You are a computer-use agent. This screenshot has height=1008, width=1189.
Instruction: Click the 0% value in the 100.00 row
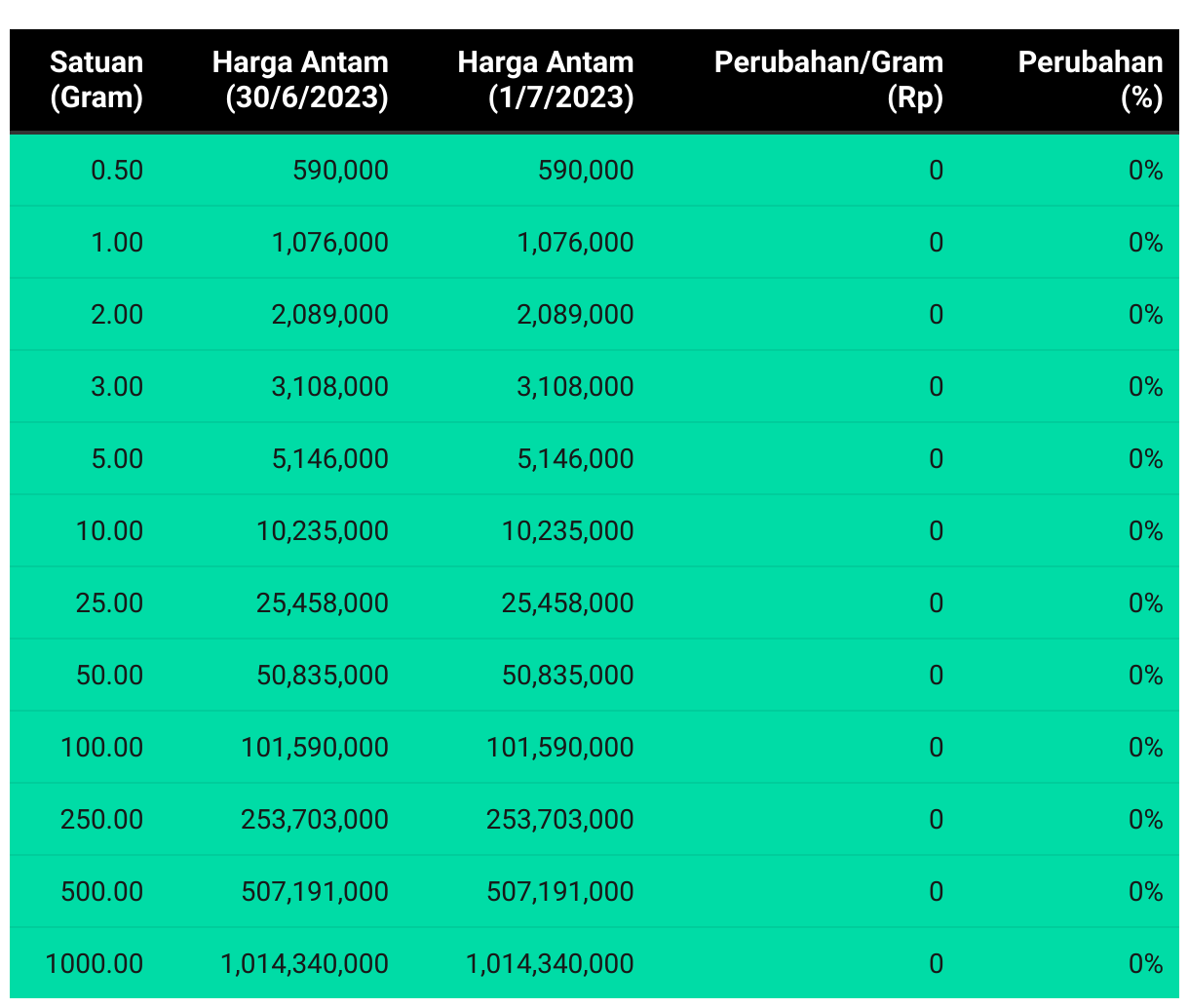(1146, 748)
